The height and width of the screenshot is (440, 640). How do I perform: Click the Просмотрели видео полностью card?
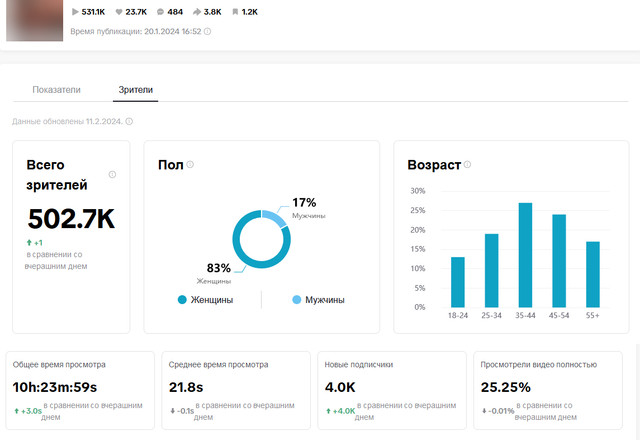548,390
